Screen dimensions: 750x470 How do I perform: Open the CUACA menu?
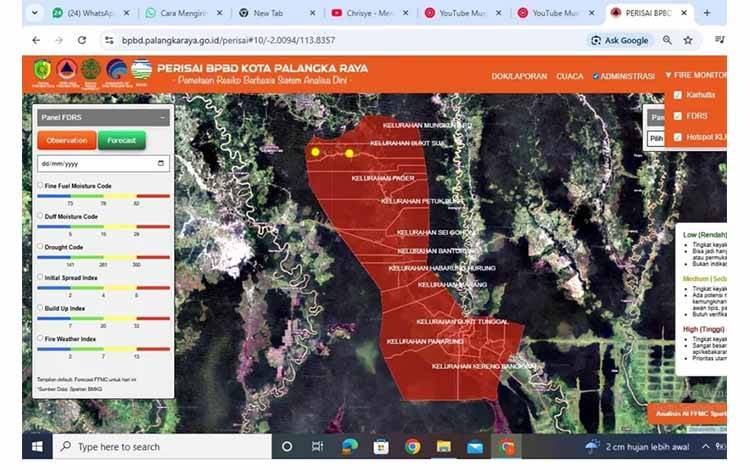tap(570, 77)
